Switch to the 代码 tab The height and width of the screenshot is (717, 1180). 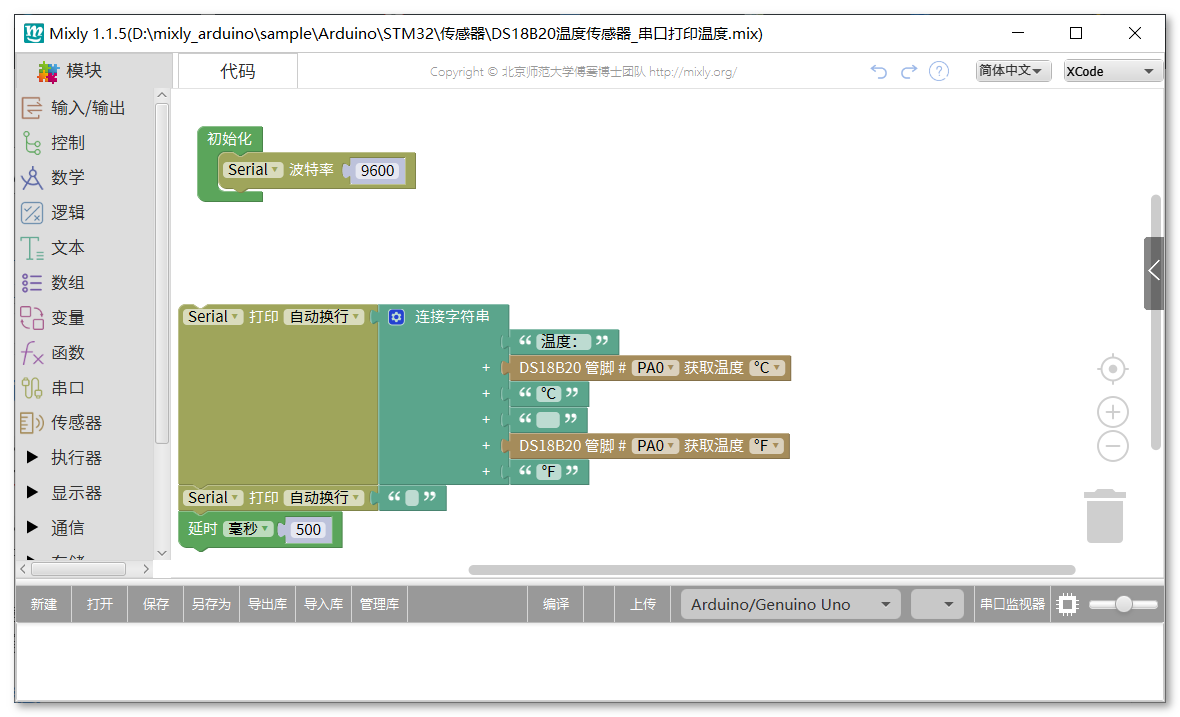click(237, 71)
